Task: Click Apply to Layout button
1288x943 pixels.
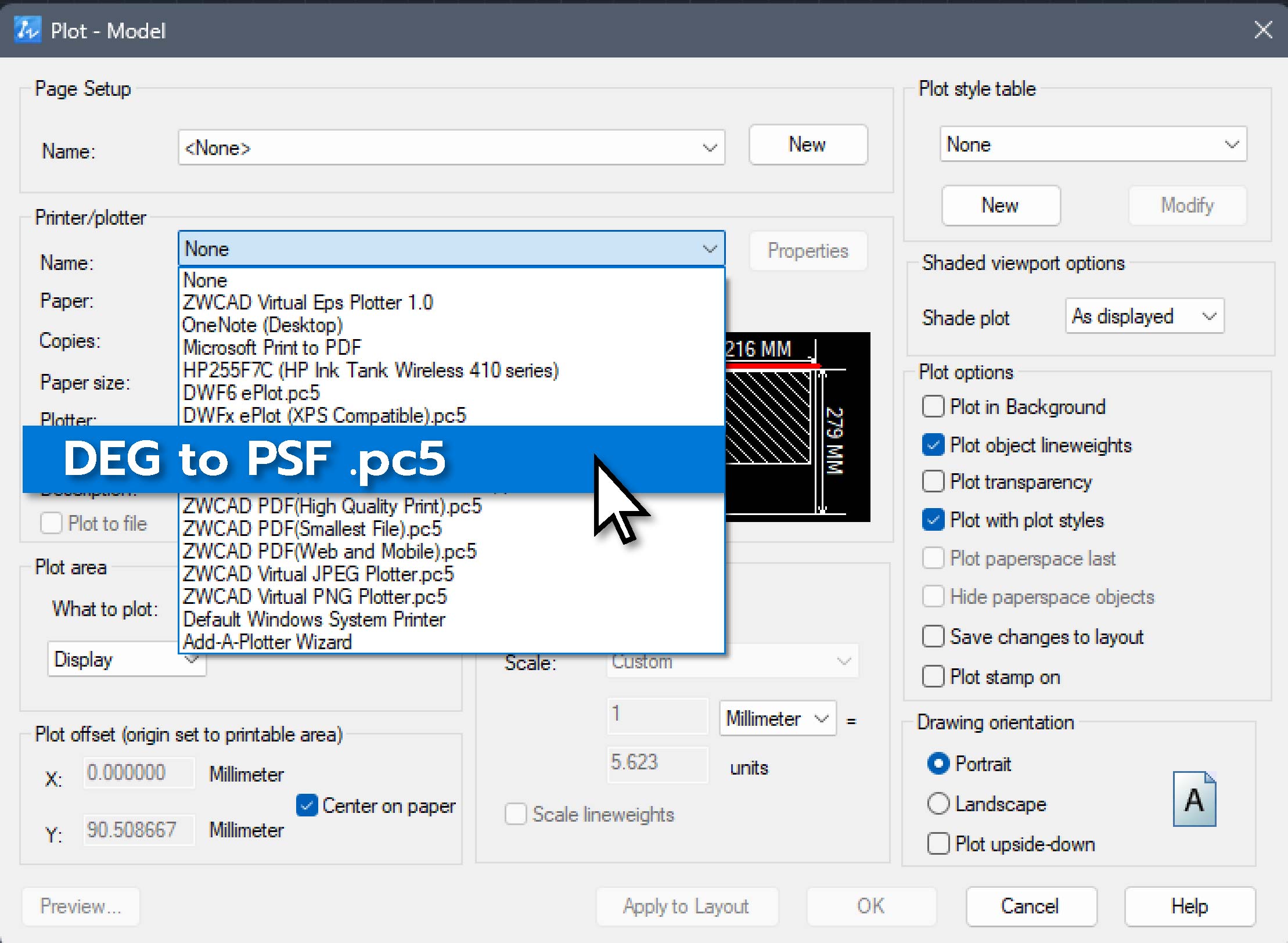Action: click(x=686, y=906)
